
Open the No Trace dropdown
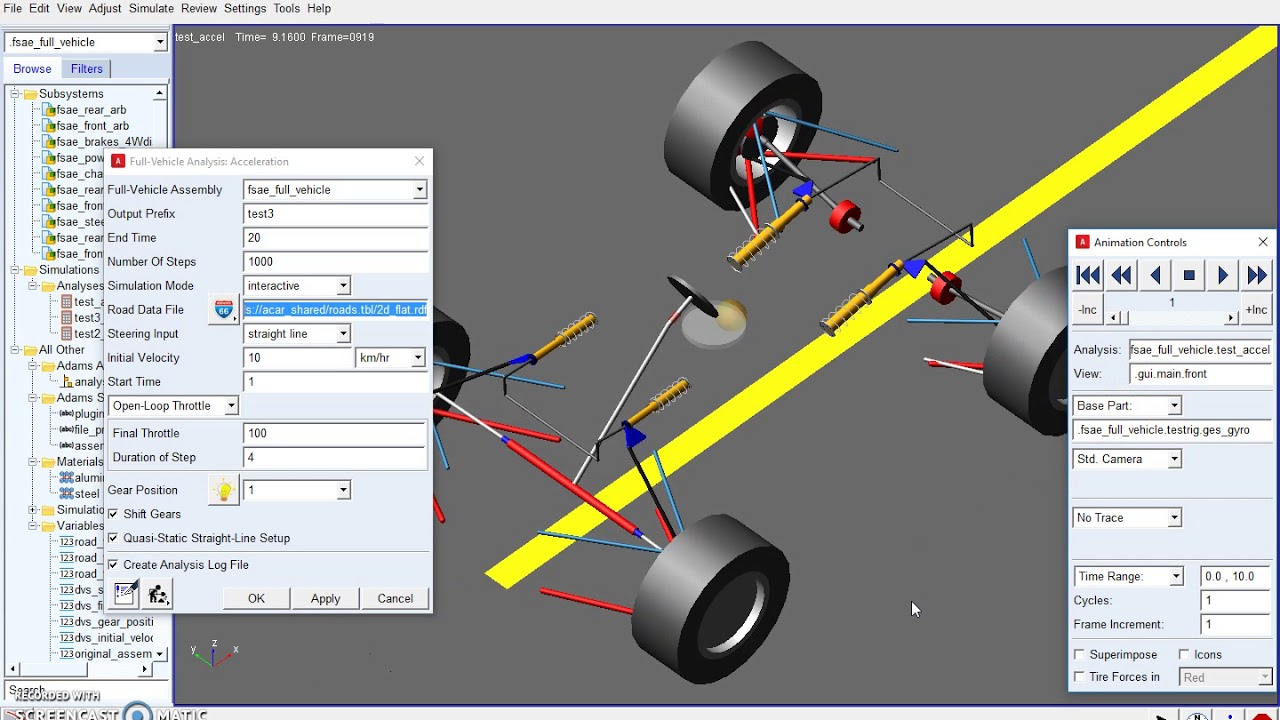click(1174, 518)
